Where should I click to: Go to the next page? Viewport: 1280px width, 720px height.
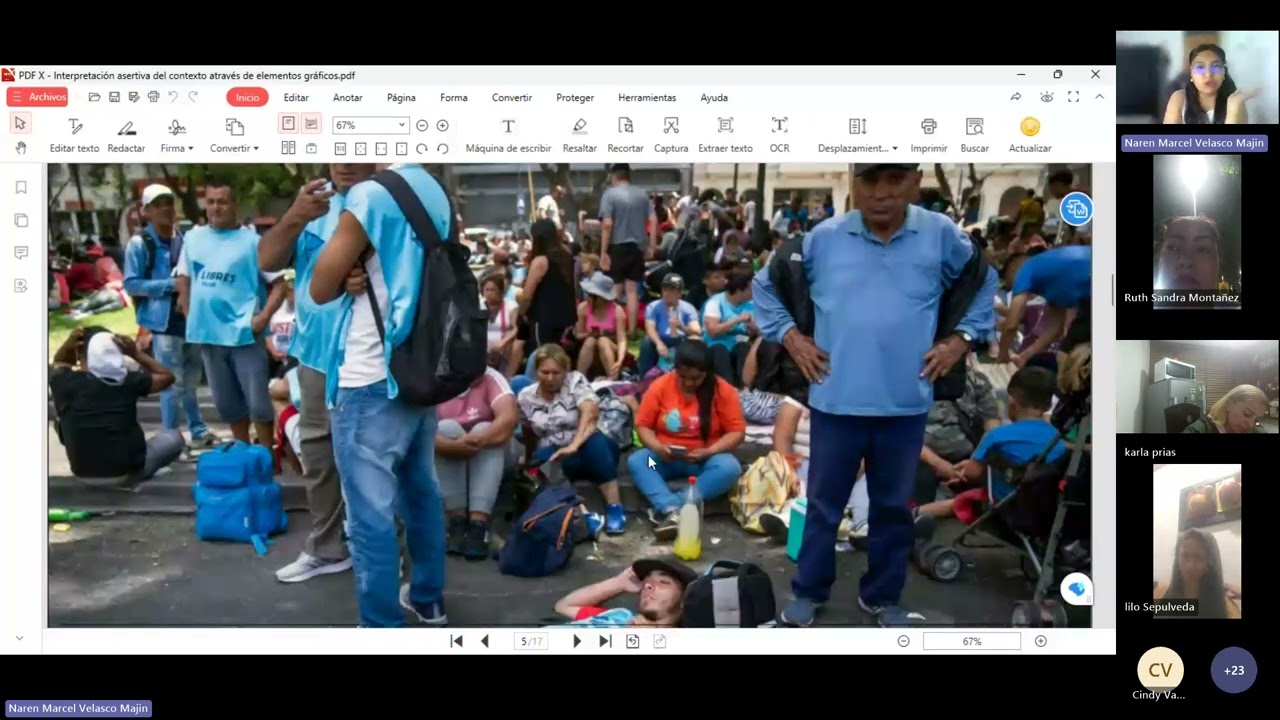577,641
